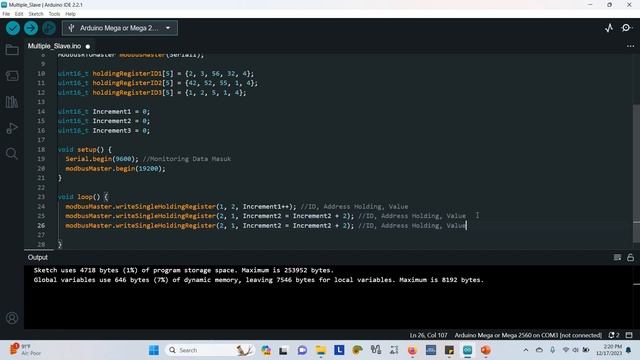Viewport: 640px width, 360px height.
Task: Open the board selector dropdown Arduino Mega
Action: point(120,28)
